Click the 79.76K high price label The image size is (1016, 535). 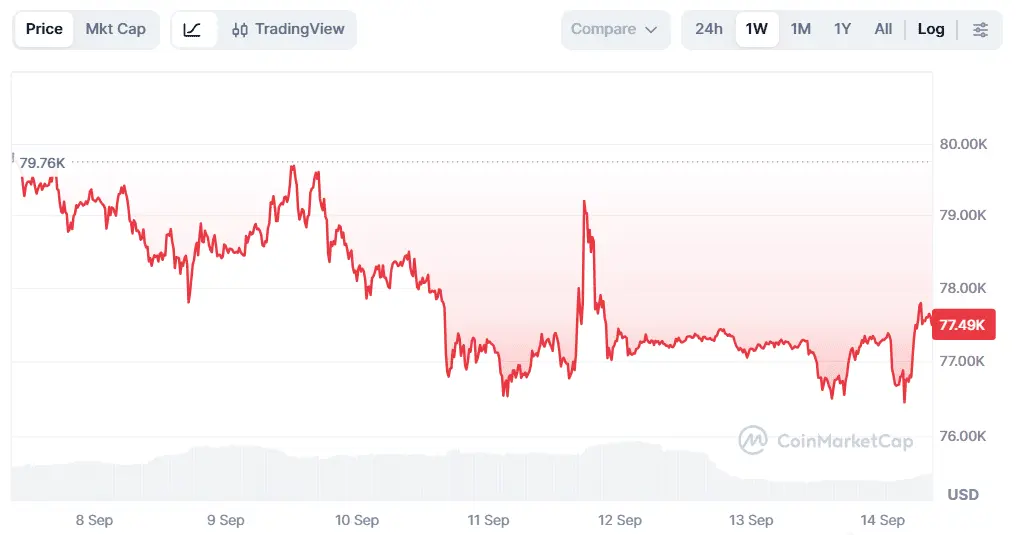click(42, 163)
